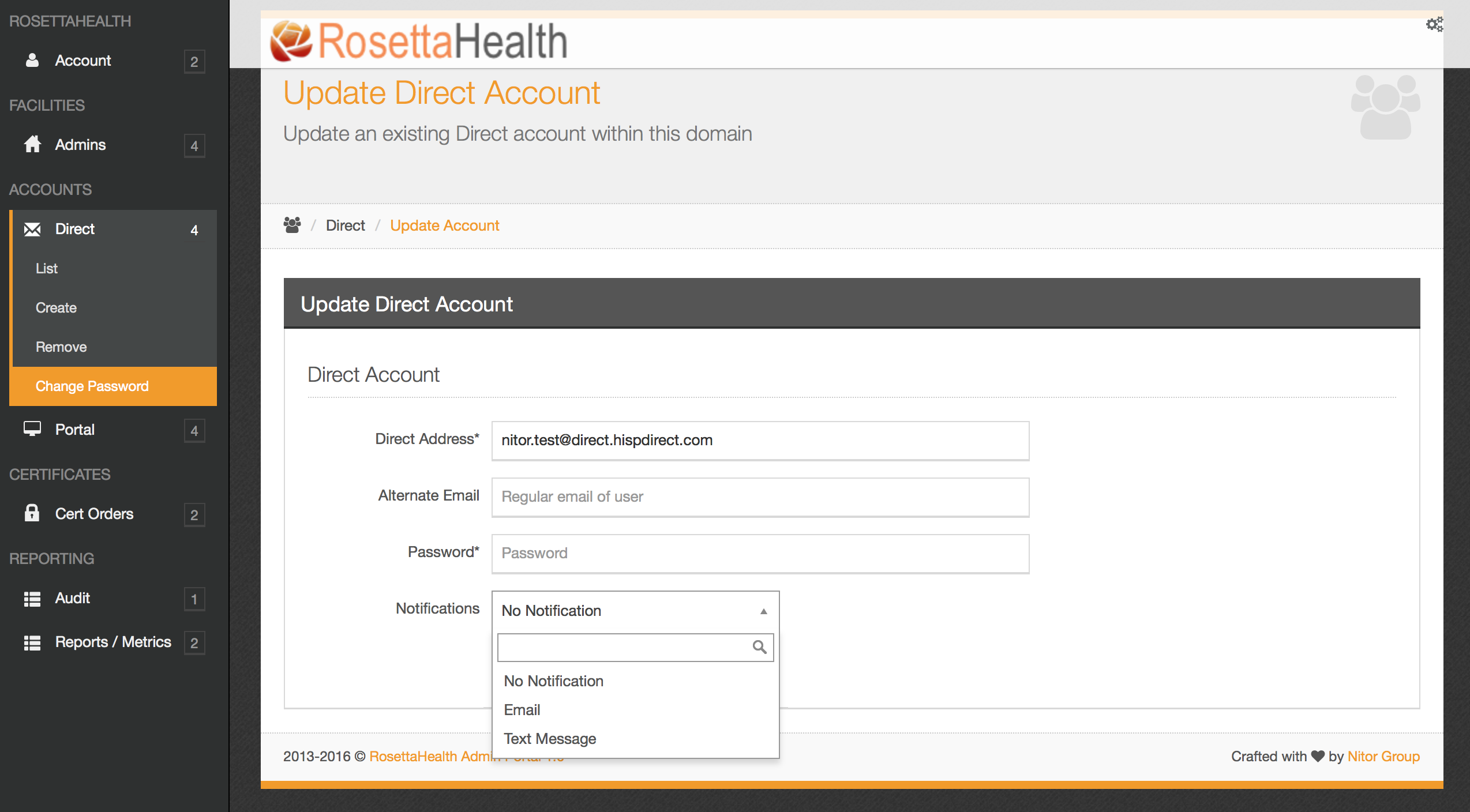This screenshot has width=1470, height=812.
Task: Click the search magnifier in dropdown
Action: tap(759, 647)
